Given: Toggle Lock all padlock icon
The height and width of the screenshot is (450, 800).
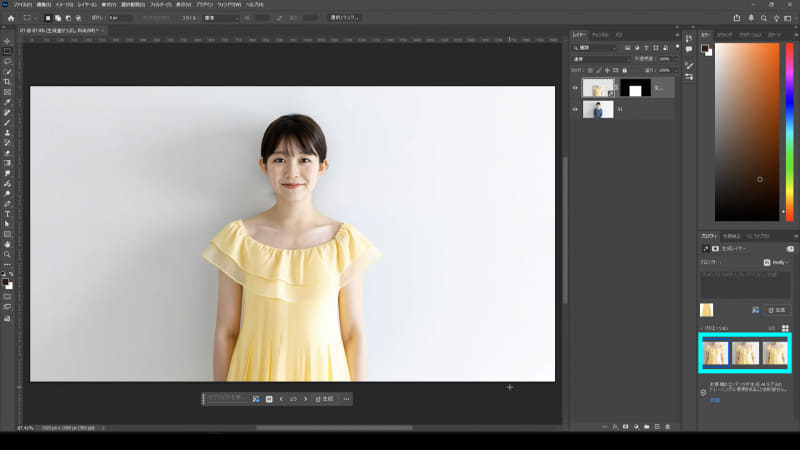Looking at the screenshot, I should [624, 70].
